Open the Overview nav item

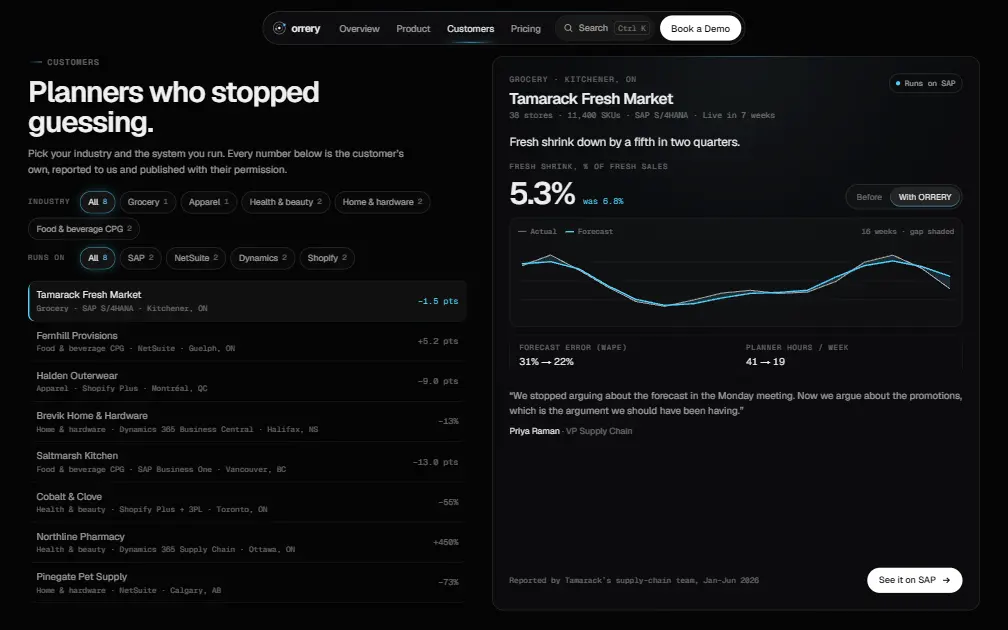(359, 29)
